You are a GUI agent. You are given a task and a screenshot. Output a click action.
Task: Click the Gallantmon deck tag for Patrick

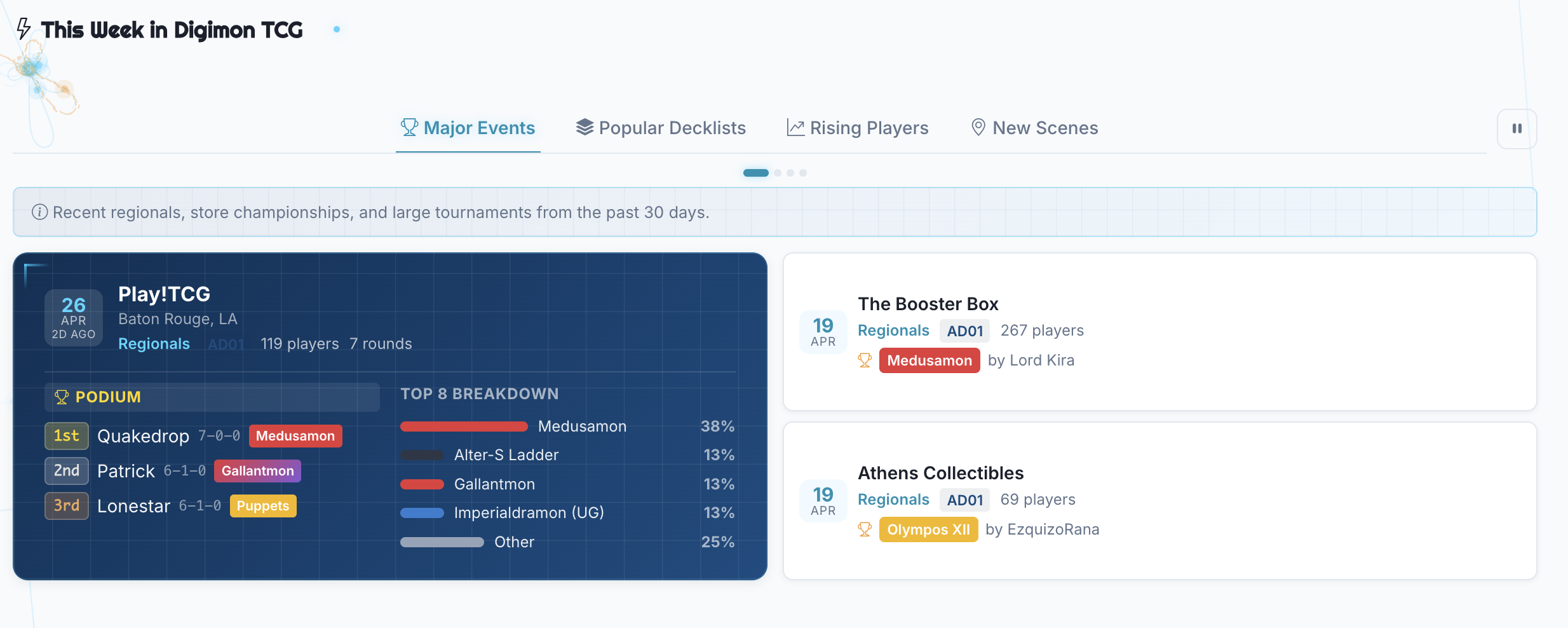coord(257,471)
